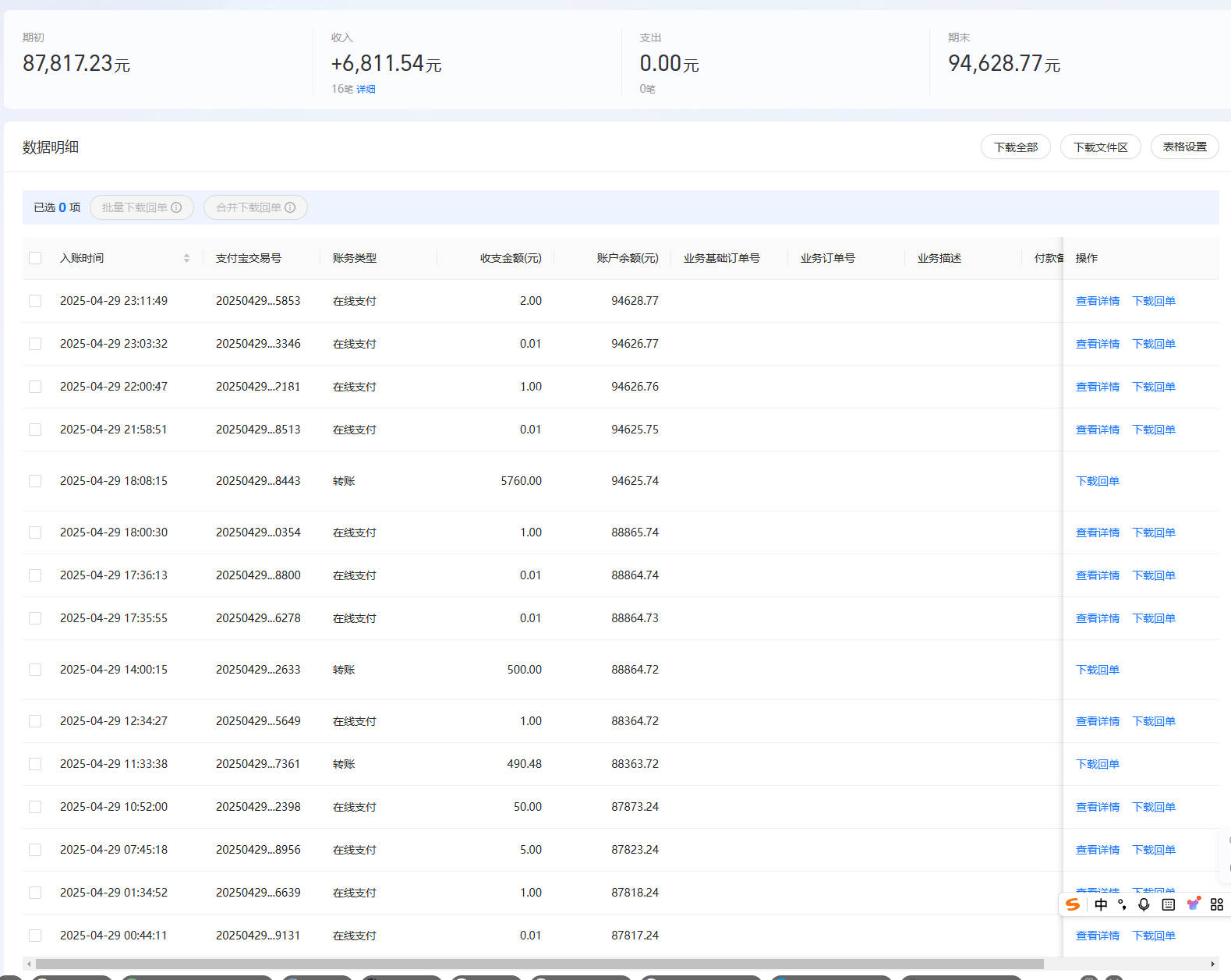The image size is (1231, 980).
Task: Tick the checkbox for the 5760.00 transfer row
Action: [x=35, y=481]
